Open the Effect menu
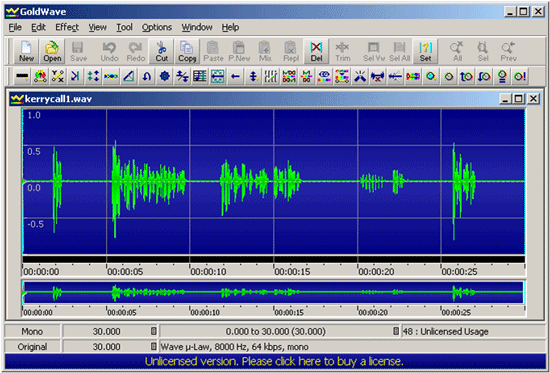 pyautogui.click(x=67, y=27)
